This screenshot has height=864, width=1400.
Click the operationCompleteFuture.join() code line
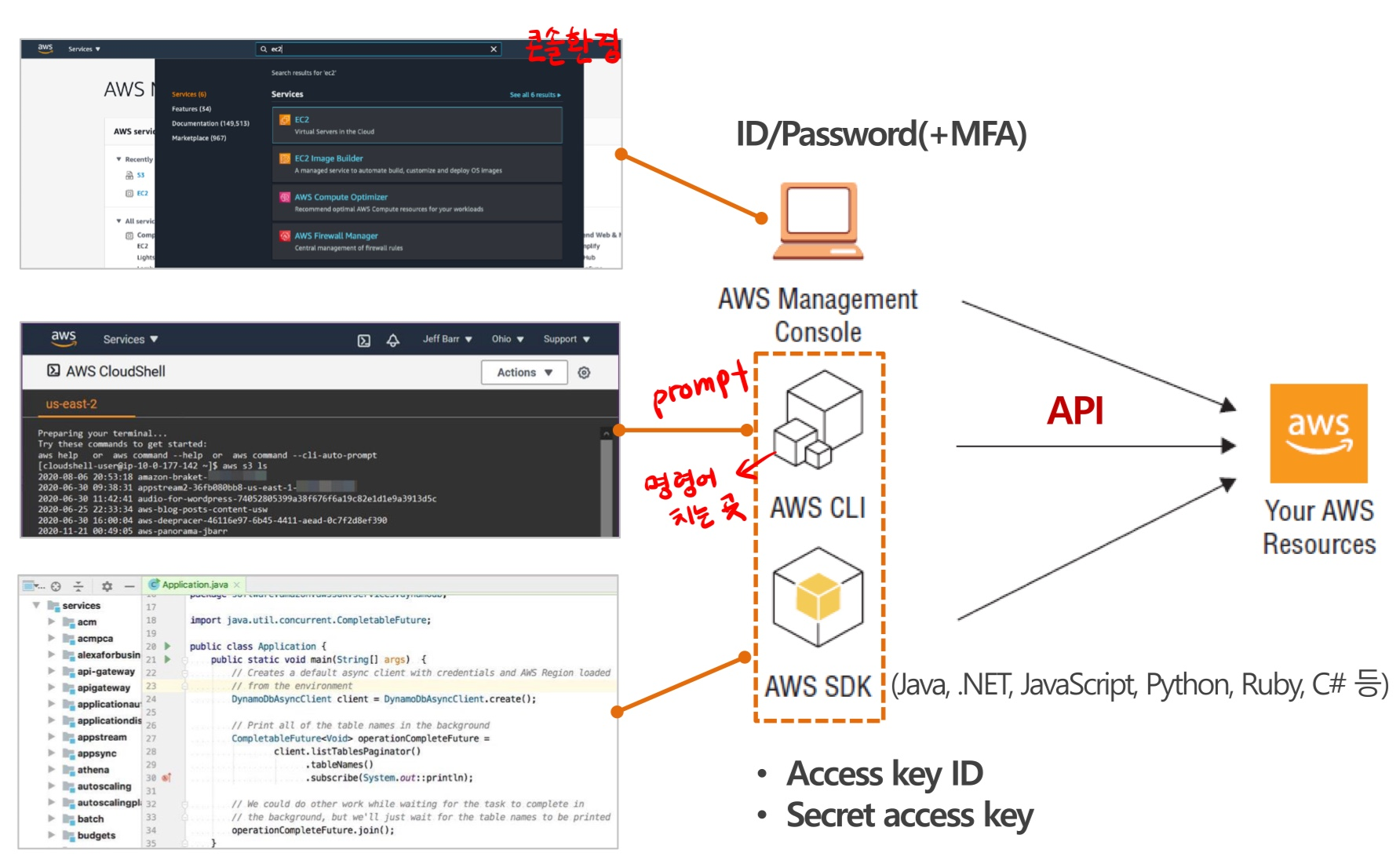pyautogui.click(x=312, y=830)
